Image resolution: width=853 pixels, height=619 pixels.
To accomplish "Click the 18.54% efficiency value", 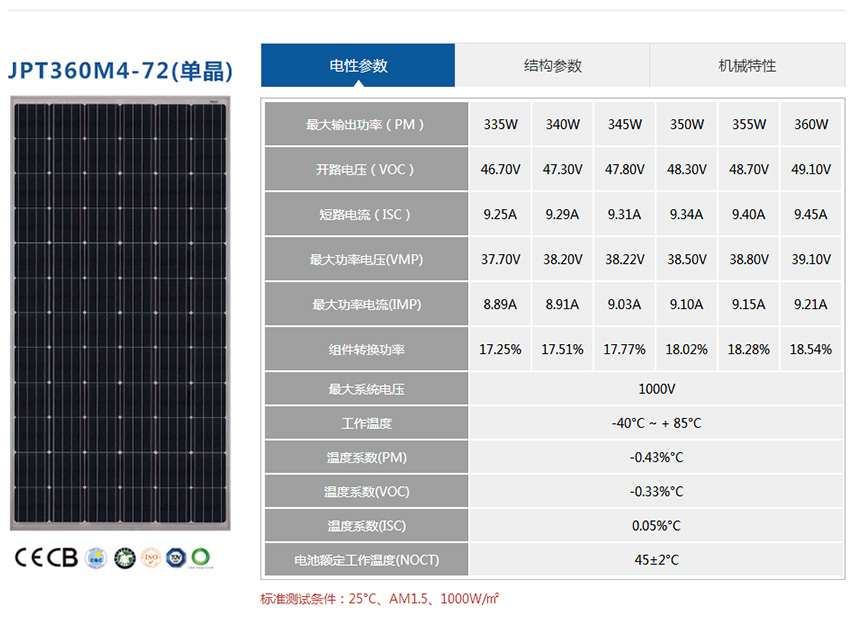I will click(x=810, y=350).
